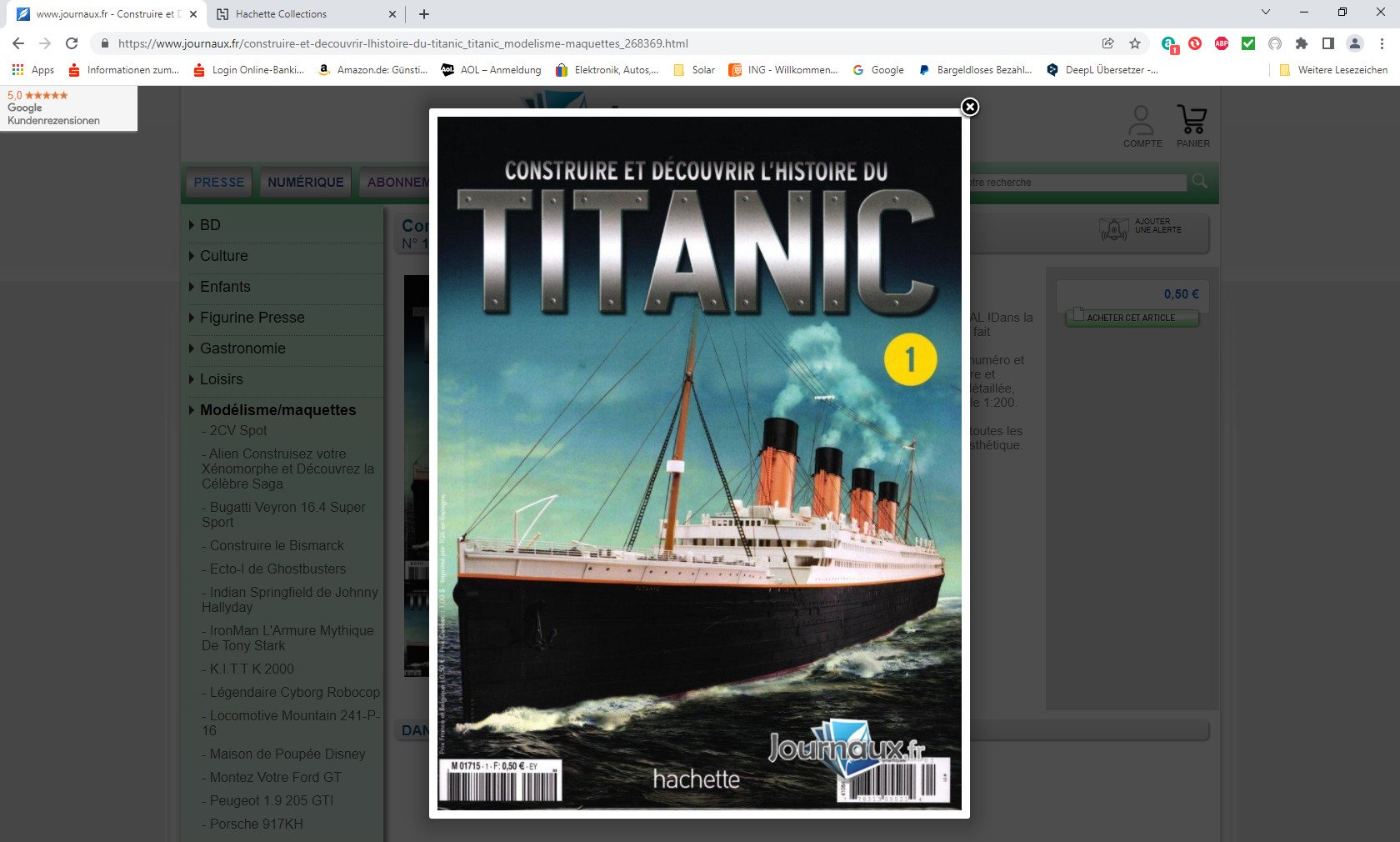Select the NUMÉRIQUE navigation tab
The width and height of the screenshot is (1400, 842).
[x=305, y=182]
